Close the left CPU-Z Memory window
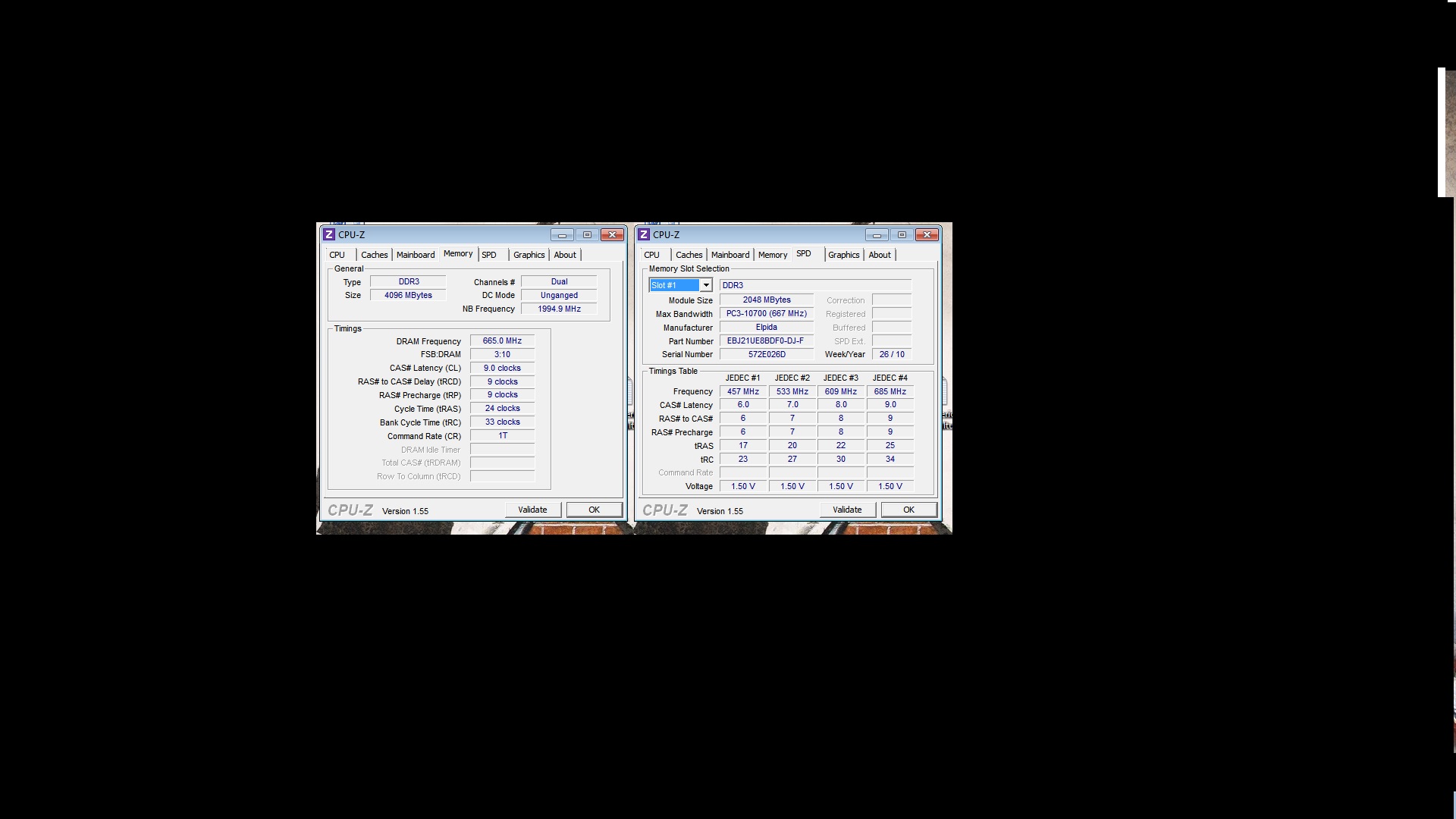This screenshot has width=1456, height=819. (x=612, y=235)
